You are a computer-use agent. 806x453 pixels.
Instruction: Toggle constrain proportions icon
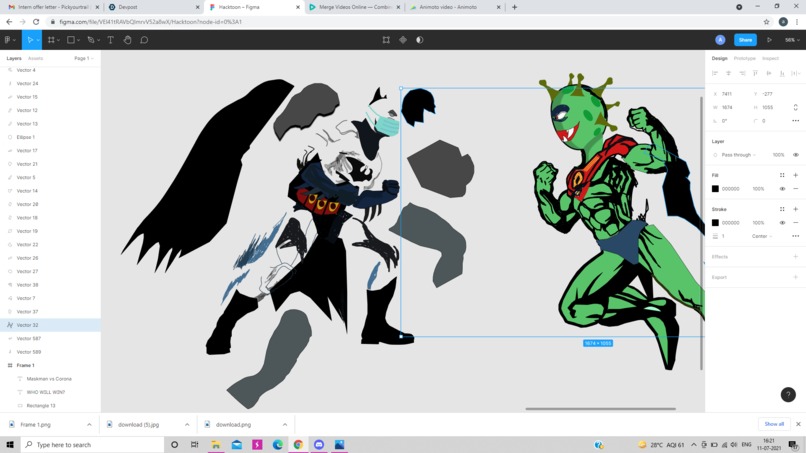tap(796, 107)
